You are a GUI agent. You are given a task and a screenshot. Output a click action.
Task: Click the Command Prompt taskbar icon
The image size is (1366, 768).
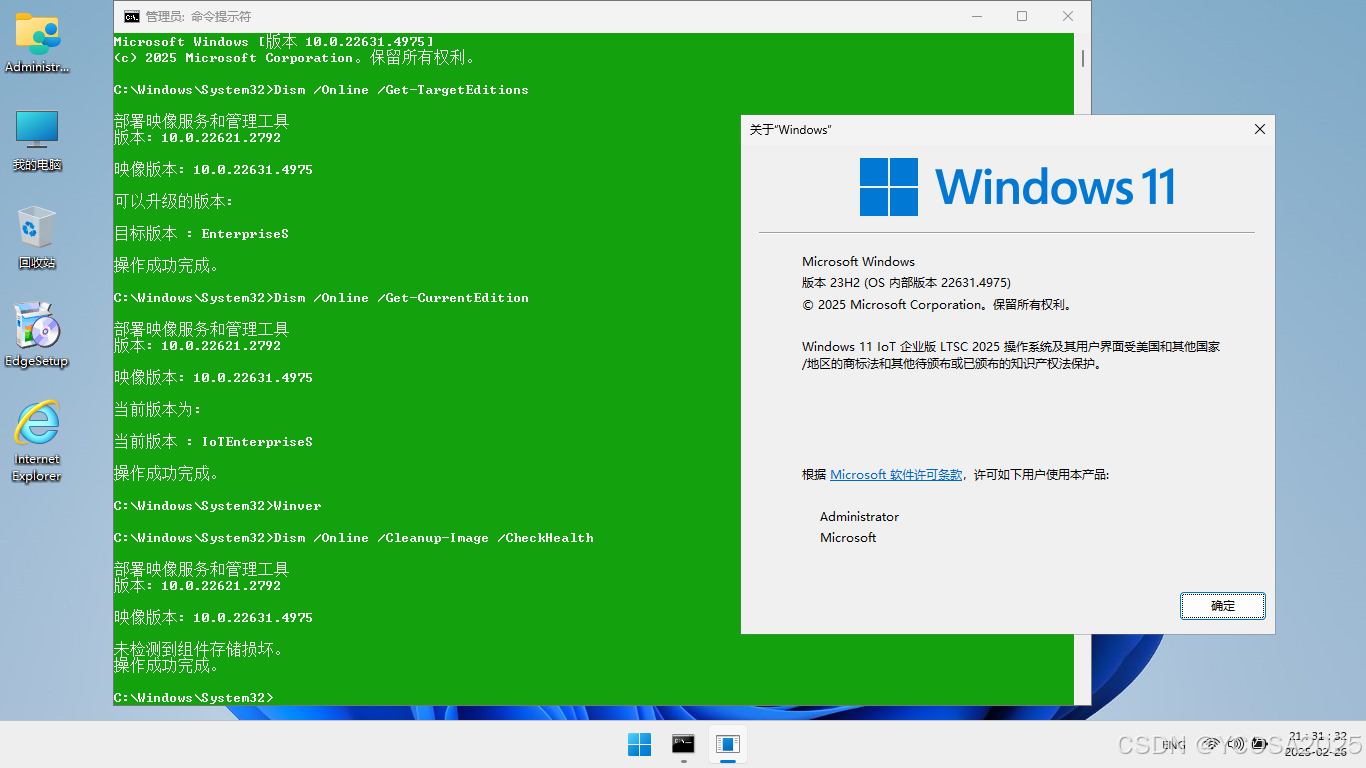point(683,744)
